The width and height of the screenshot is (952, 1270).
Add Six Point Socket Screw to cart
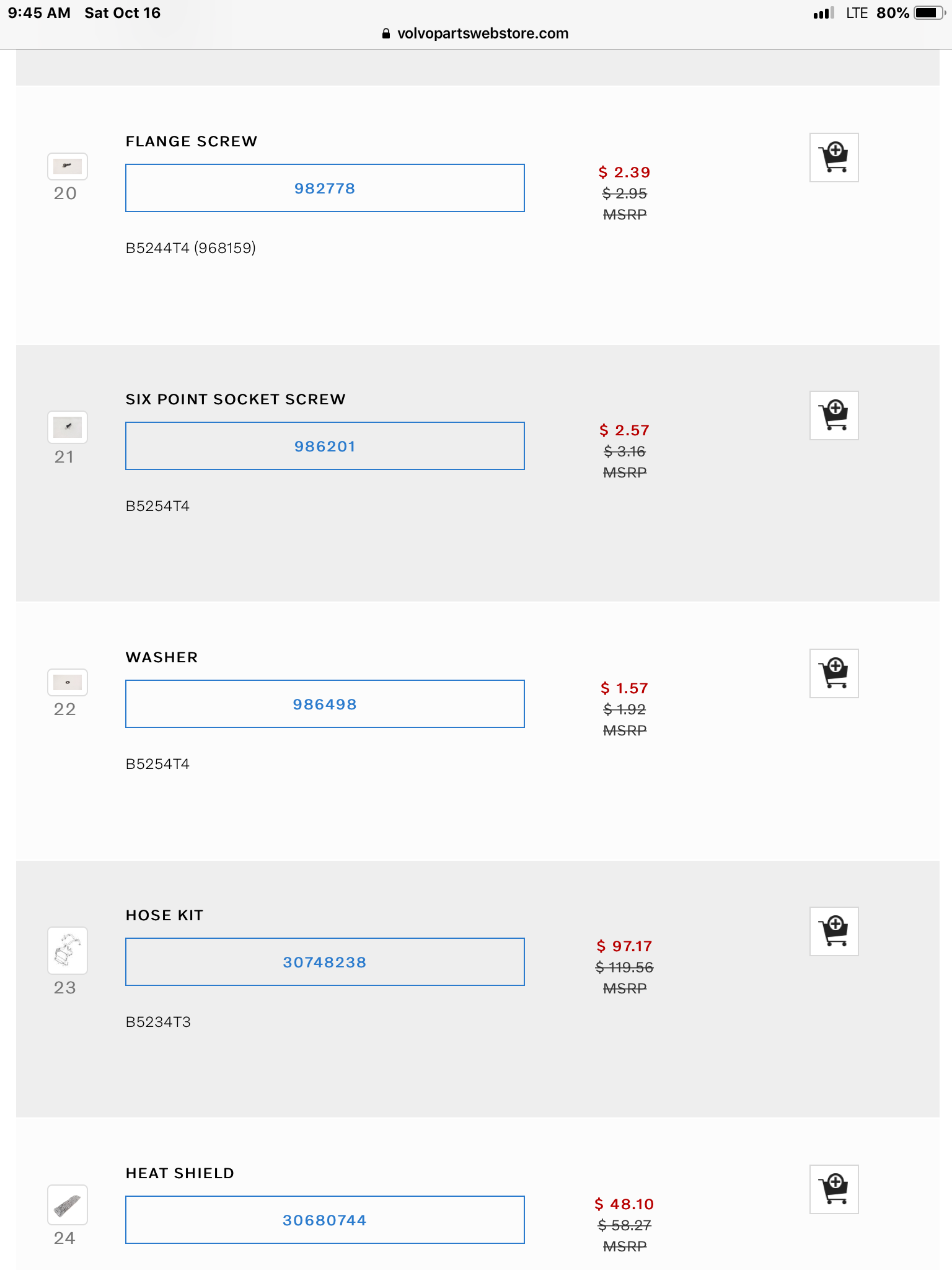click(x=834, y=415)
